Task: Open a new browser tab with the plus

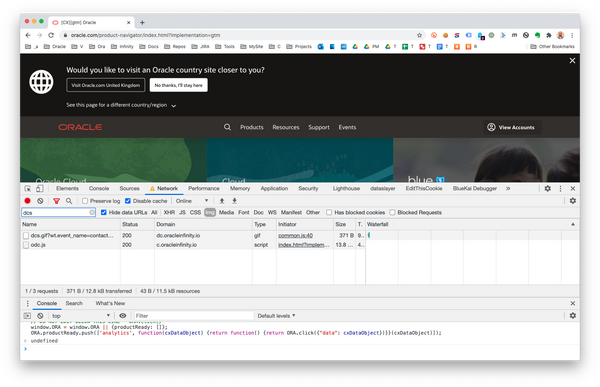Action: 142,23
